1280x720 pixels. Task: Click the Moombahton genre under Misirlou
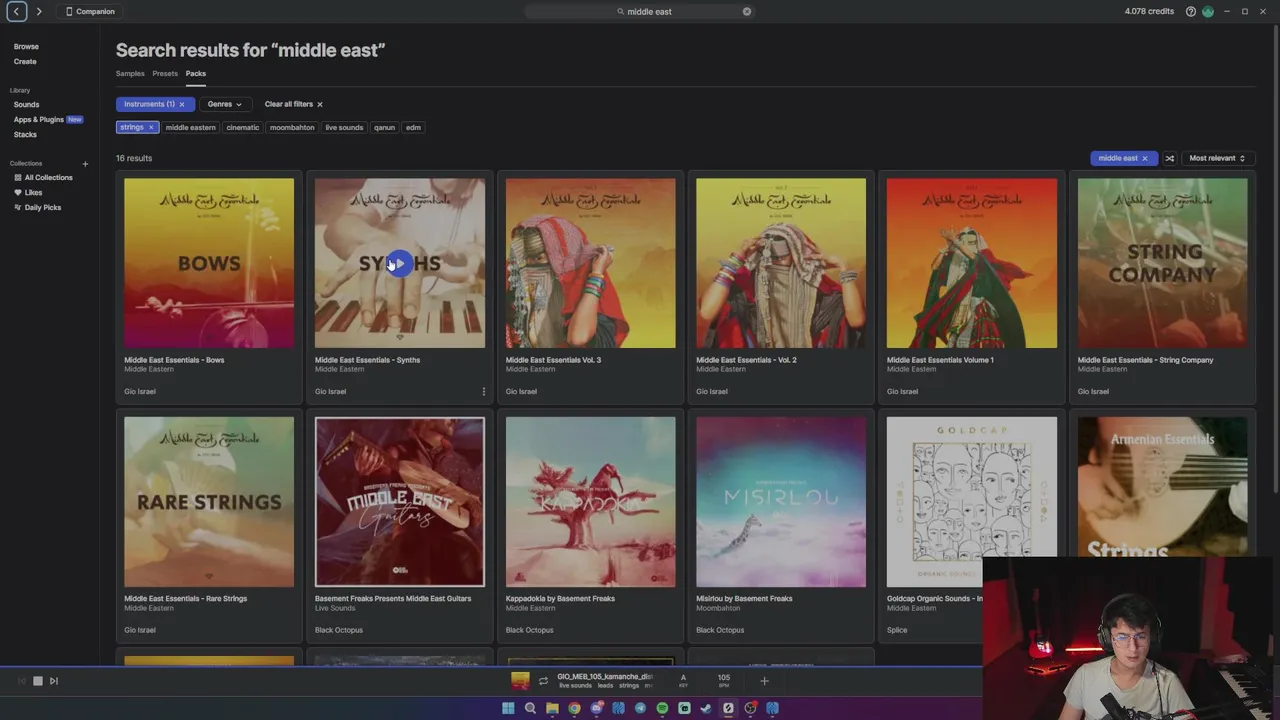pos(718,608)
